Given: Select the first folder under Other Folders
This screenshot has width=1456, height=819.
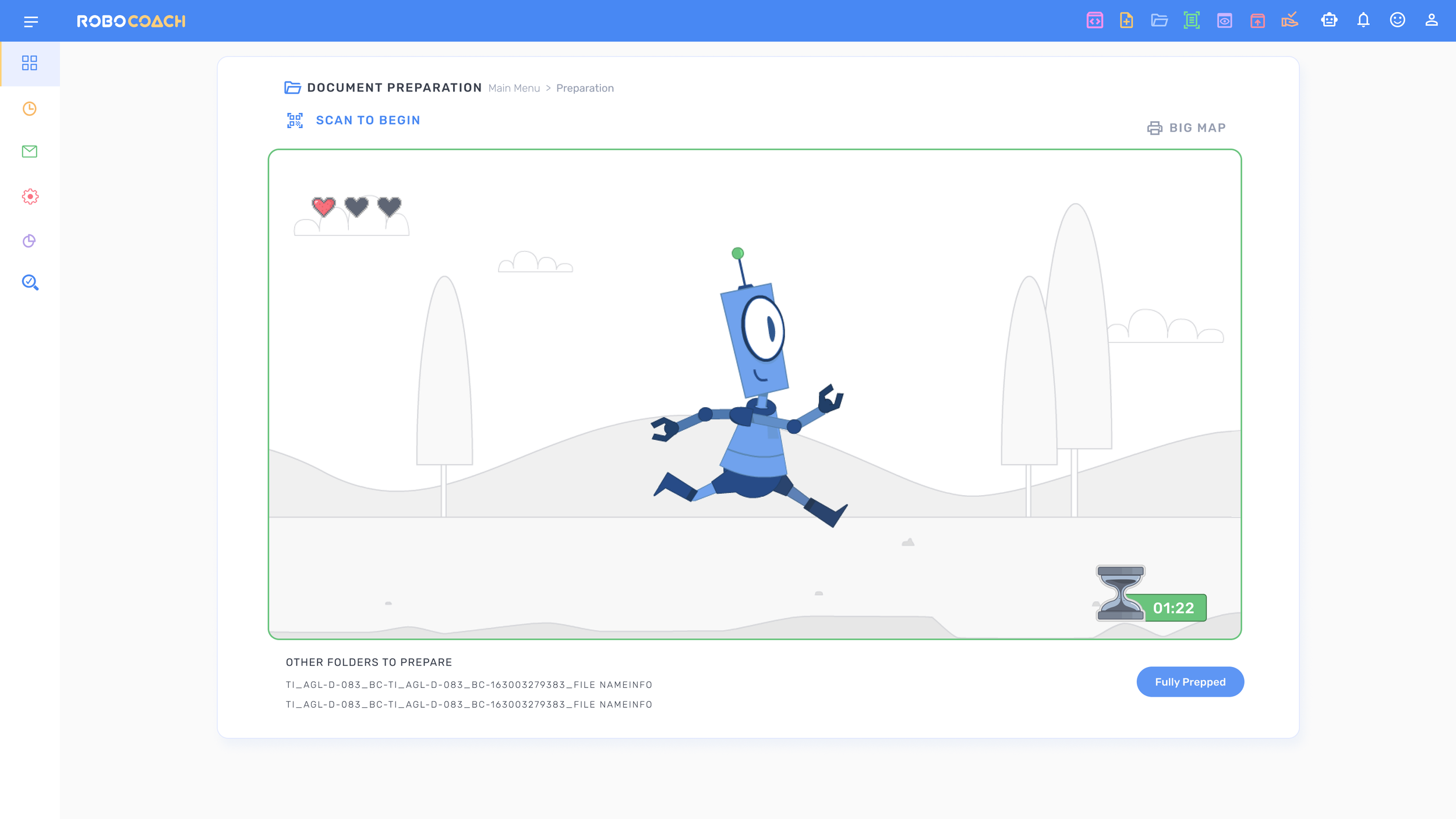Looking at the screenshot, I should (469, 684).
